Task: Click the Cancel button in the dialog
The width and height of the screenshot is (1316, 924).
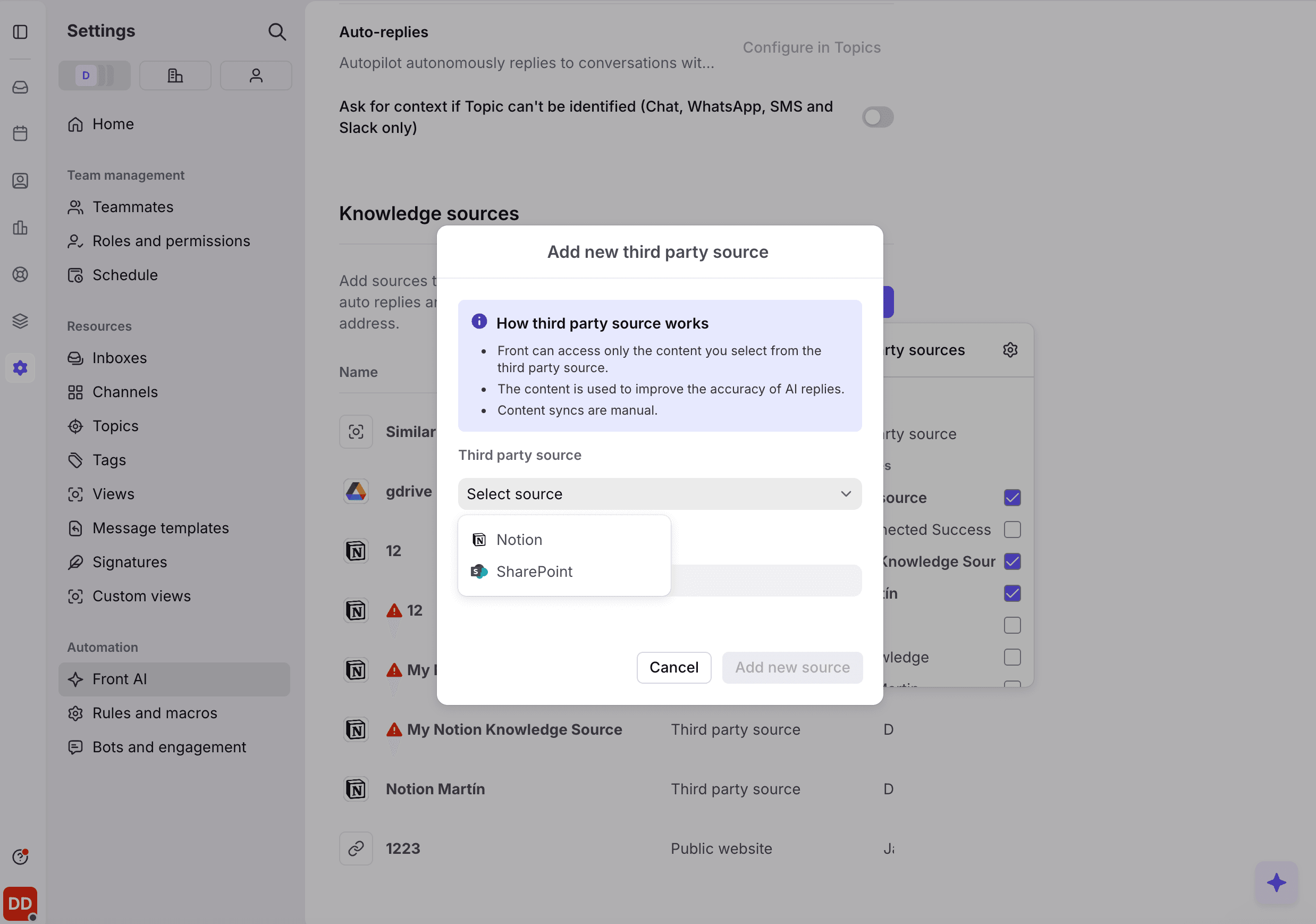Action: click(673, 667)
